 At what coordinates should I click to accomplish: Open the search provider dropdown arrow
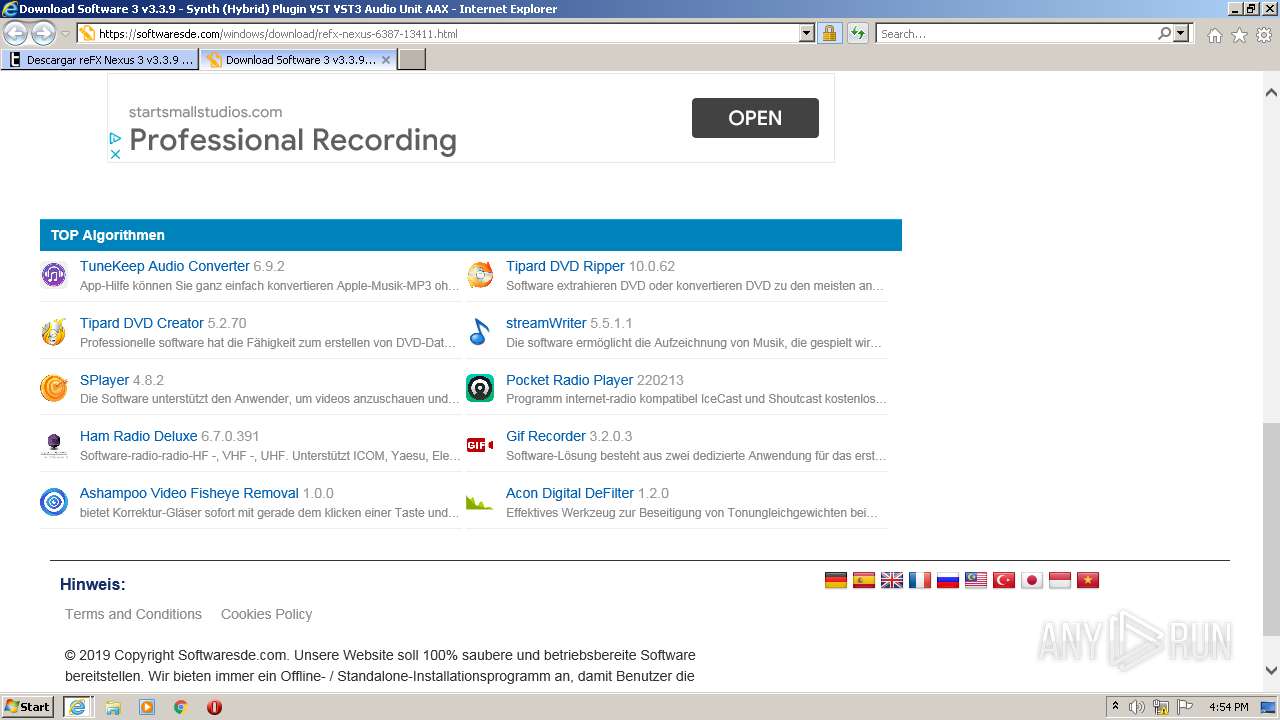(1181, 34)
